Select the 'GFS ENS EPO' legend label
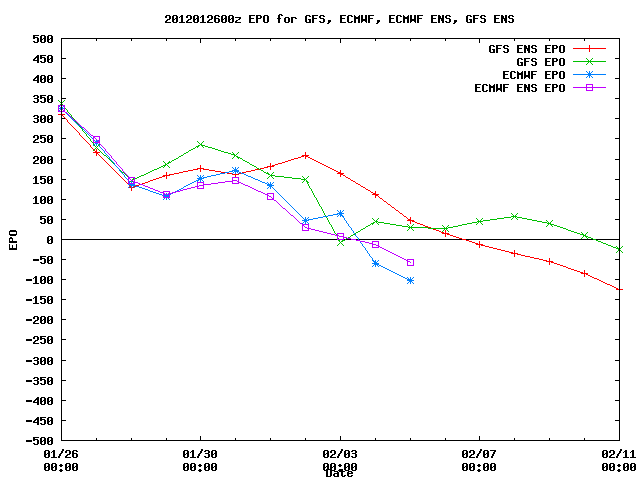The width and height of the screenshot is (640, 480). click(x=527, y=49)
